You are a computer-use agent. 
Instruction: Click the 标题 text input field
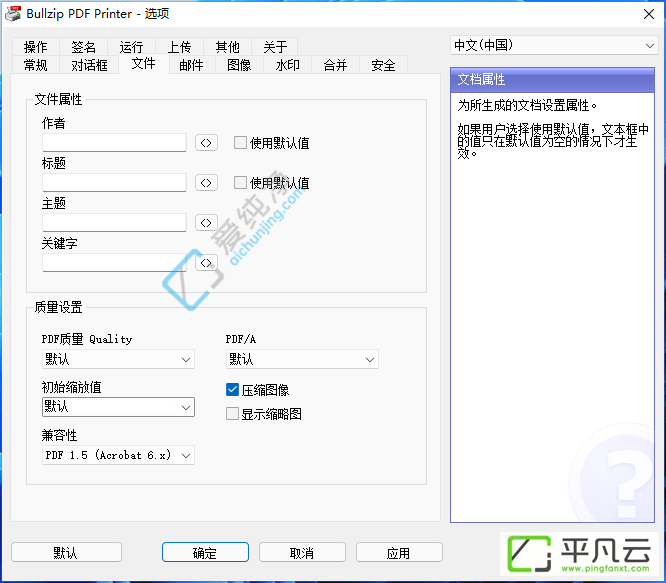click(x=114, y=183)
